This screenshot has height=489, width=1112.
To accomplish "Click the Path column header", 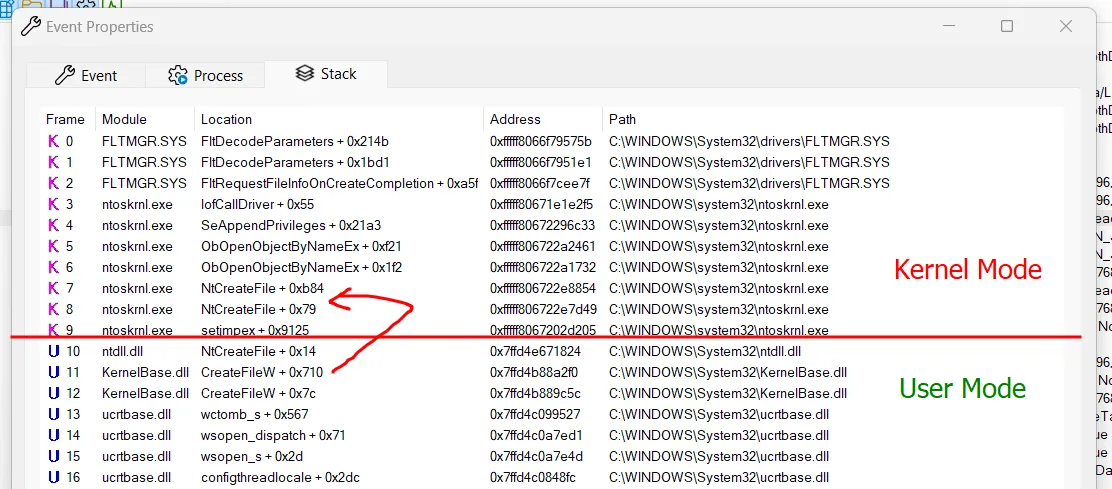I will click(x=623, y=119).
